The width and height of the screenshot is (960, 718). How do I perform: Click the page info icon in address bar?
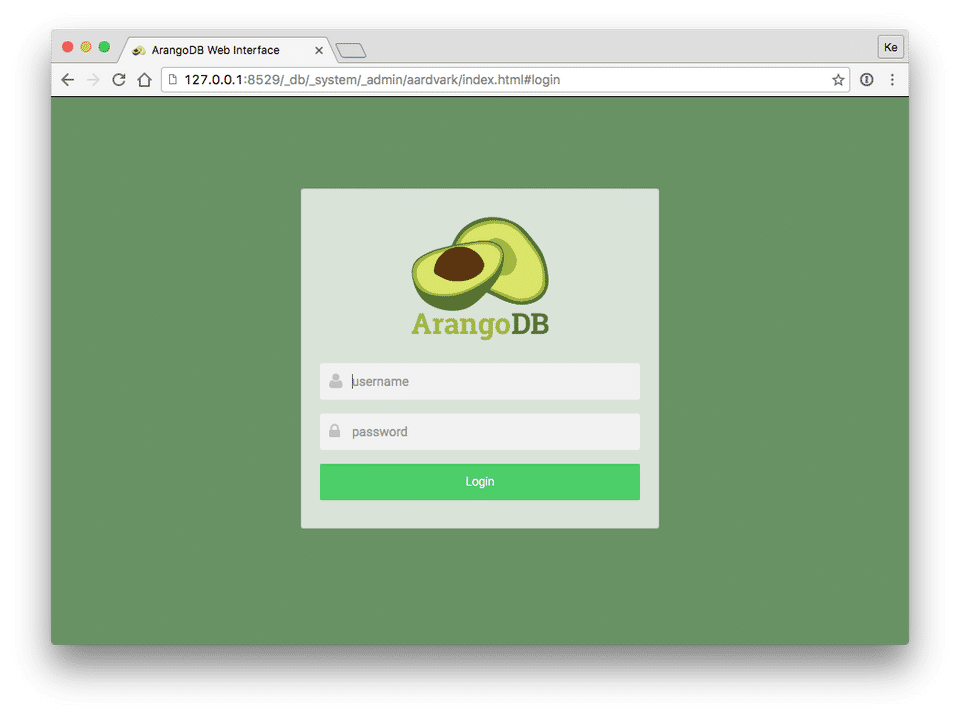point(173,80)
